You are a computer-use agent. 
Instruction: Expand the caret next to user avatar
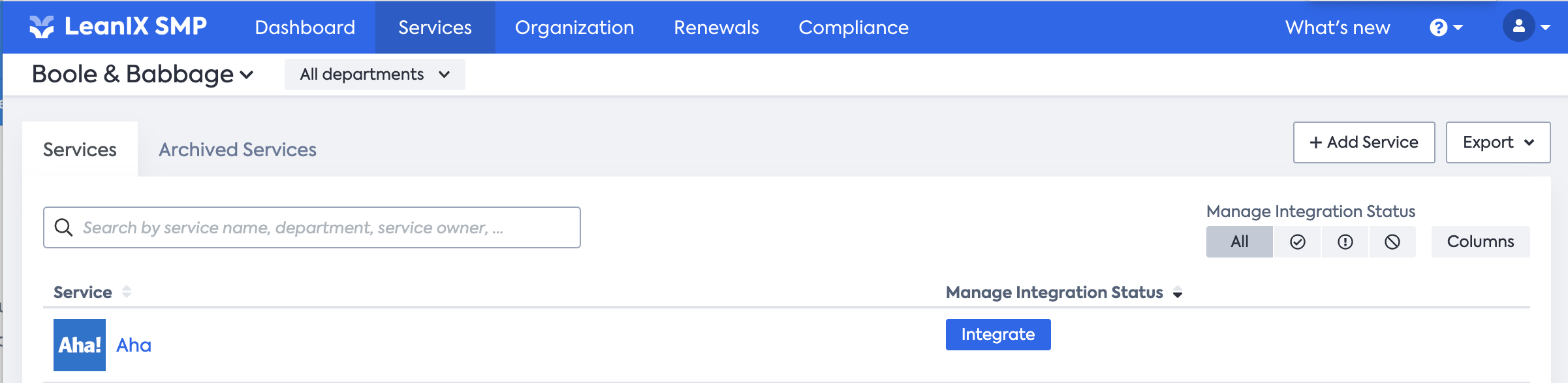[x=1545, y=27]
